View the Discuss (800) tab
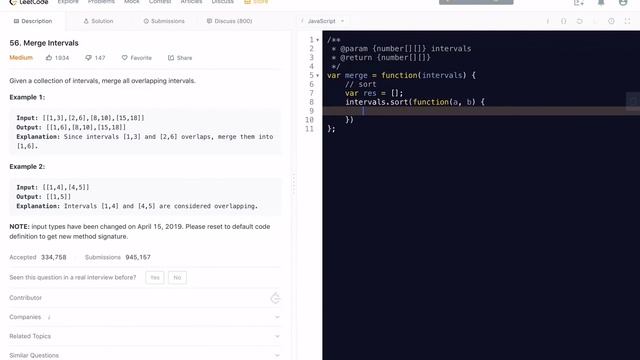 (229, 21)
